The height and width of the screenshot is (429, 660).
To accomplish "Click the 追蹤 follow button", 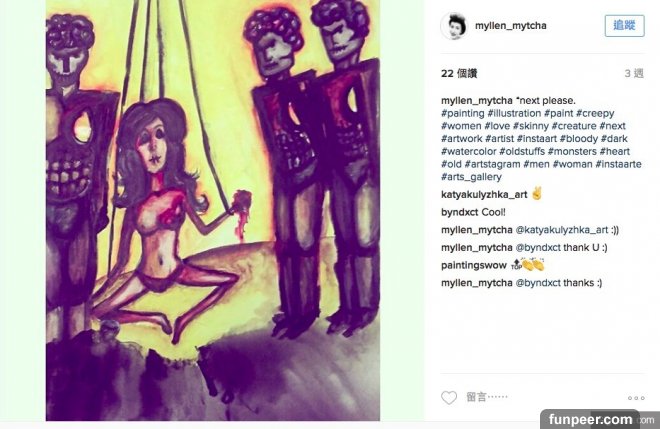I will [x=624, y=26].
